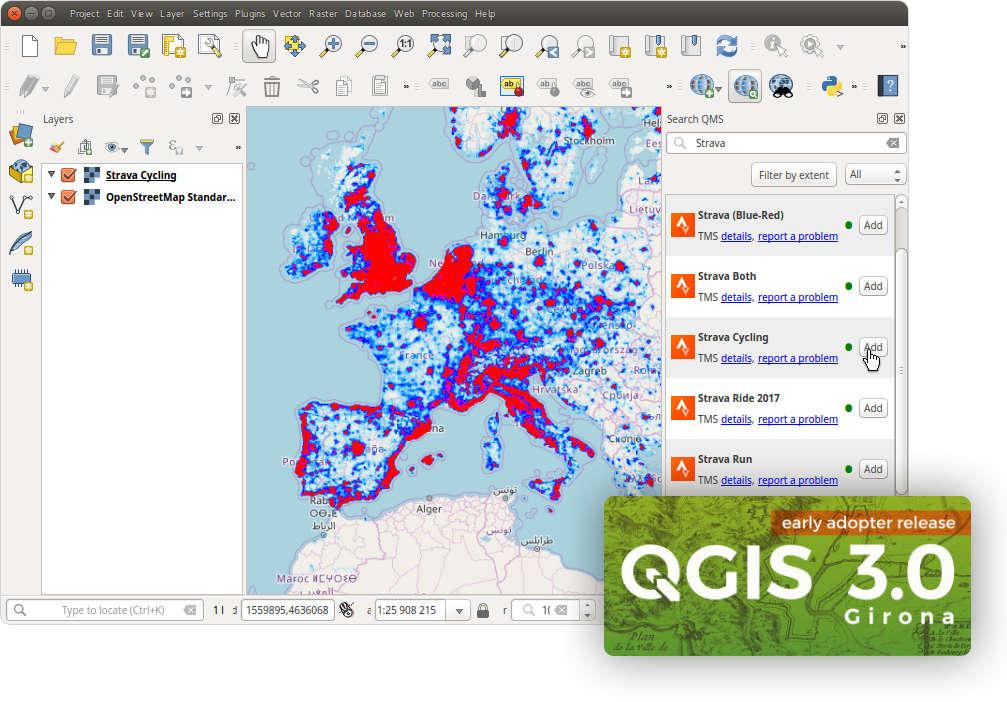Open the Processing menu
This screenshot has width=1007, height=702.
coord(444,13)
